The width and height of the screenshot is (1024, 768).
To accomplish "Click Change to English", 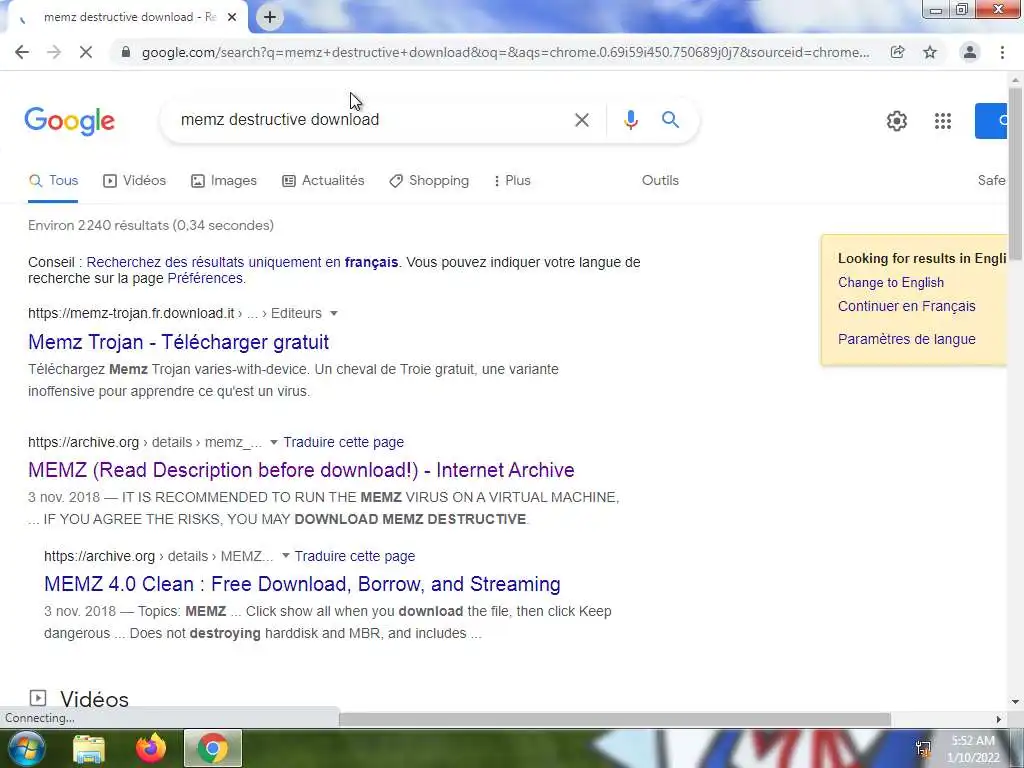I will coord(891,283).
